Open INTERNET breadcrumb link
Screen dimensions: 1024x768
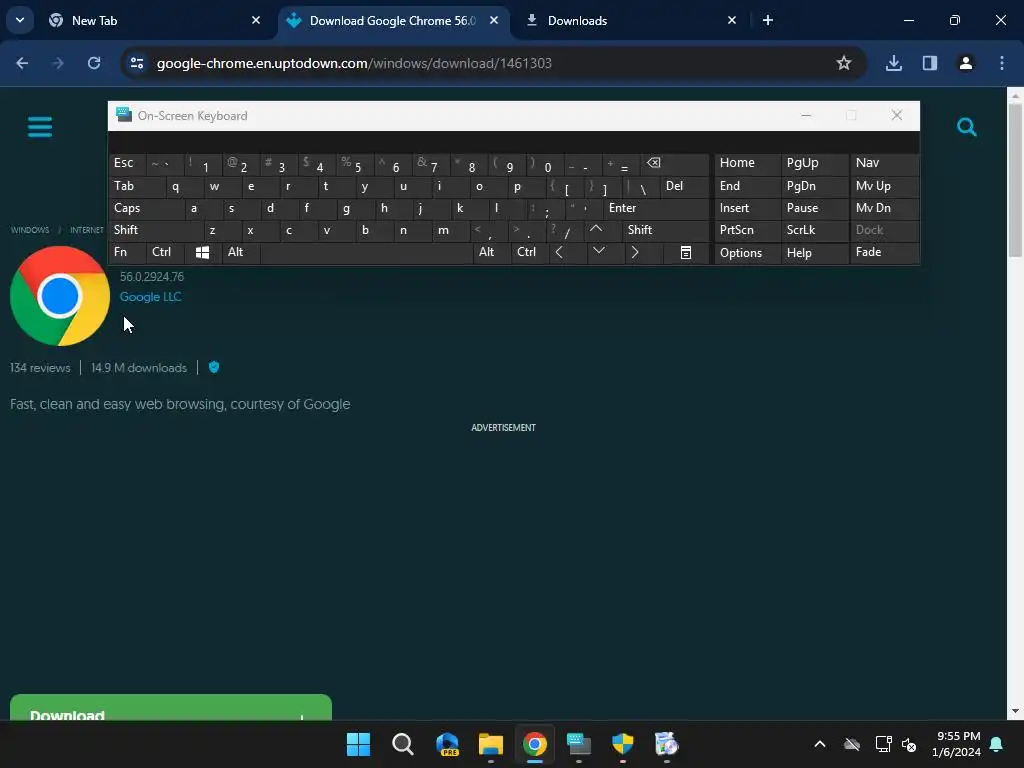click(87, 230)
